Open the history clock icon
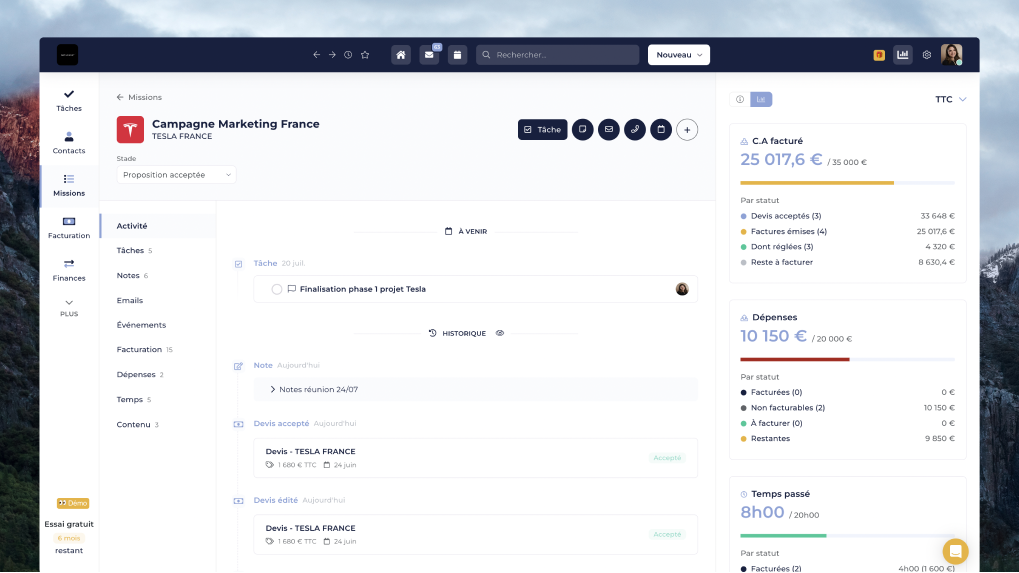The width and height of the screenshot is (1019, 573). coord(348,55)
